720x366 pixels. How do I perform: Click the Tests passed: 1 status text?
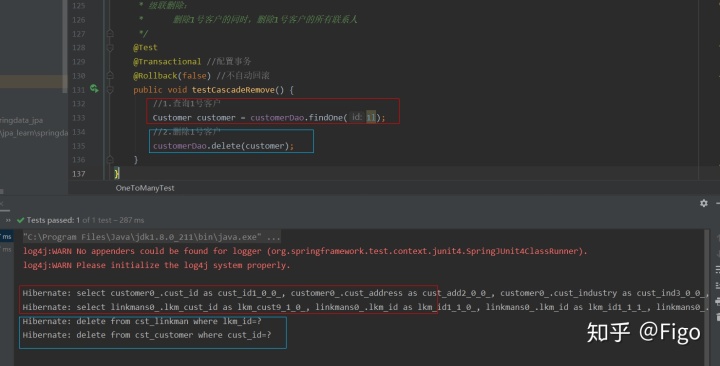[53, 220]
